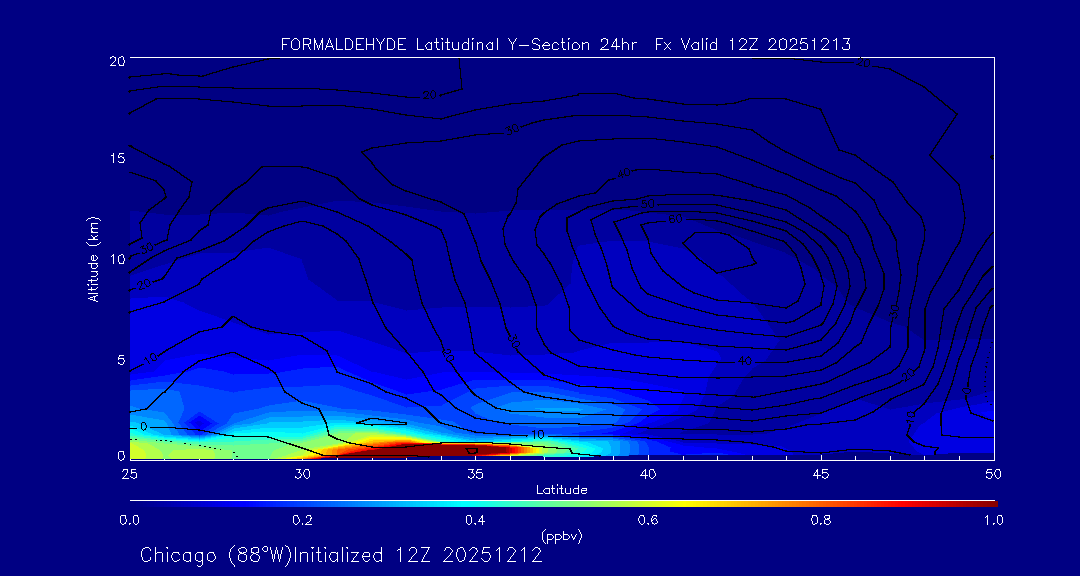Click the 0.4 label on the colorbar
Image resolution: width=1080 pixels, height=576 pixels.
(x=475, y=520)
